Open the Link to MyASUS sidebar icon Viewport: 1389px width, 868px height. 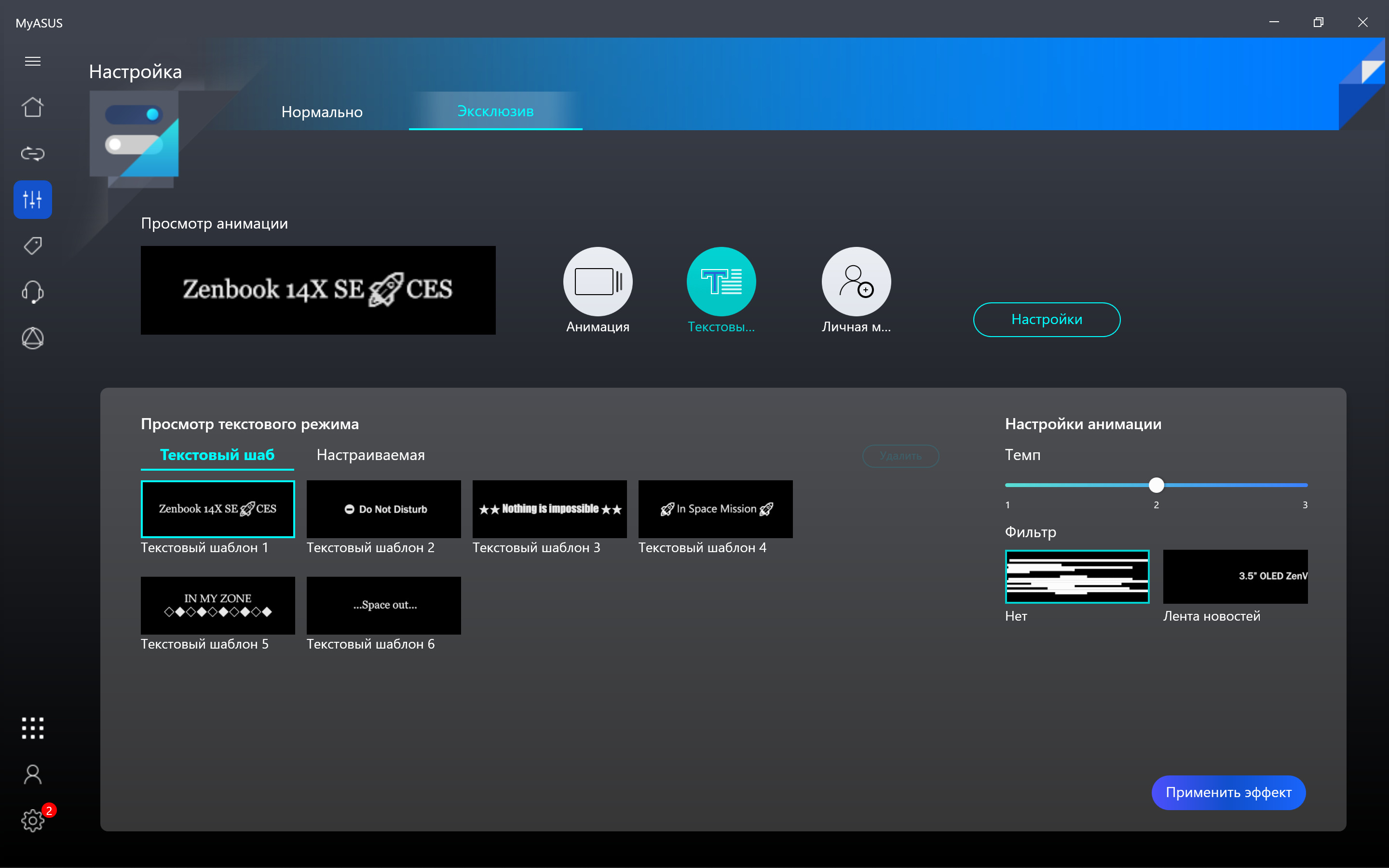[x=33, y=153]
